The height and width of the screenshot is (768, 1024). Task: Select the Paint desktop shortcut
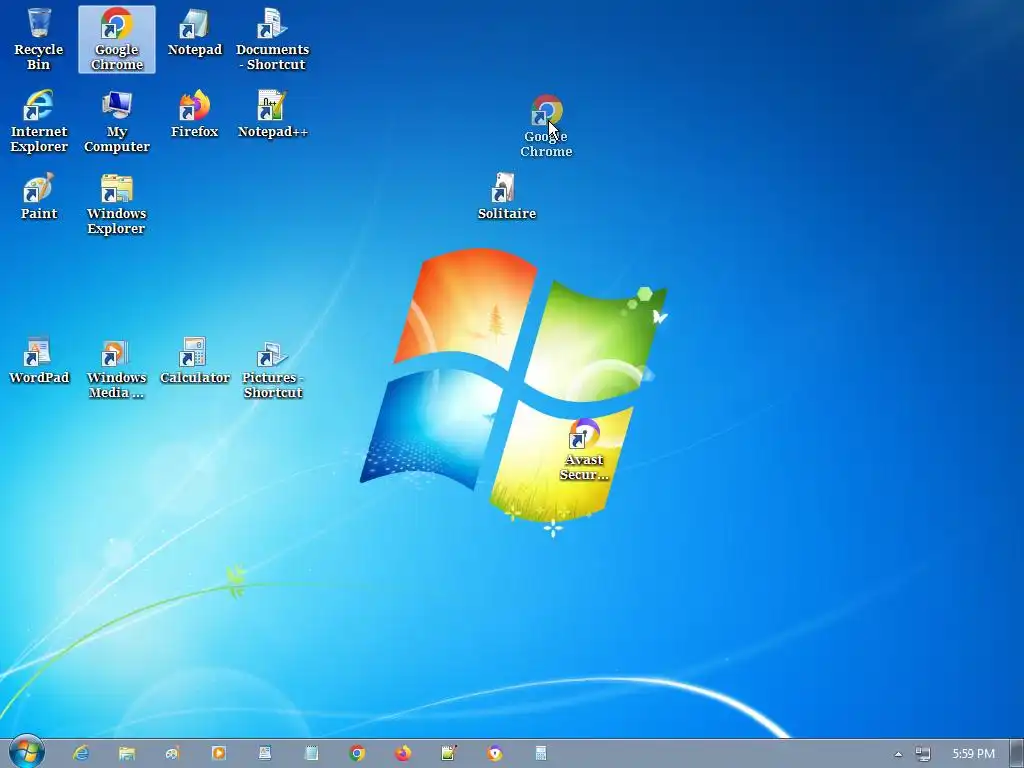[39, 197]
